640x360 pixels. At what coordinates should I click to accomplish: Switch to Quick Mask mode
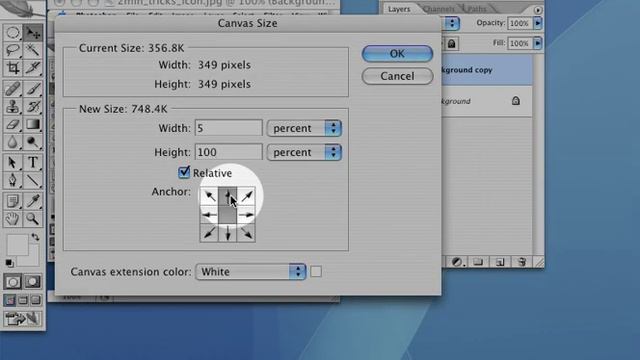[x=33, y=282]
